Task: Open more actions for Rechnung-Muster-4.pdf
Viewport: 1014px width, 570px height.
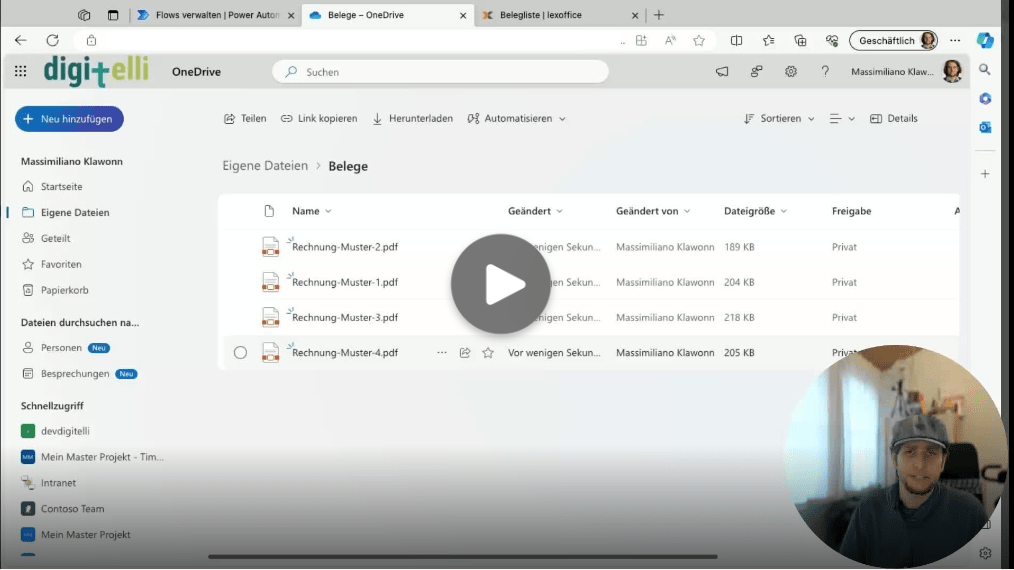Action: (x=442, y=353)
